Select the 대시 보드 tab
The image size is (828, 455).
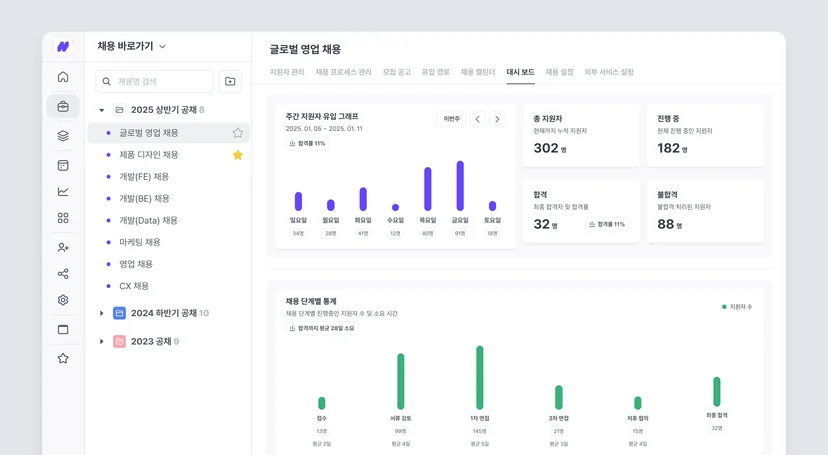[521, 72]
